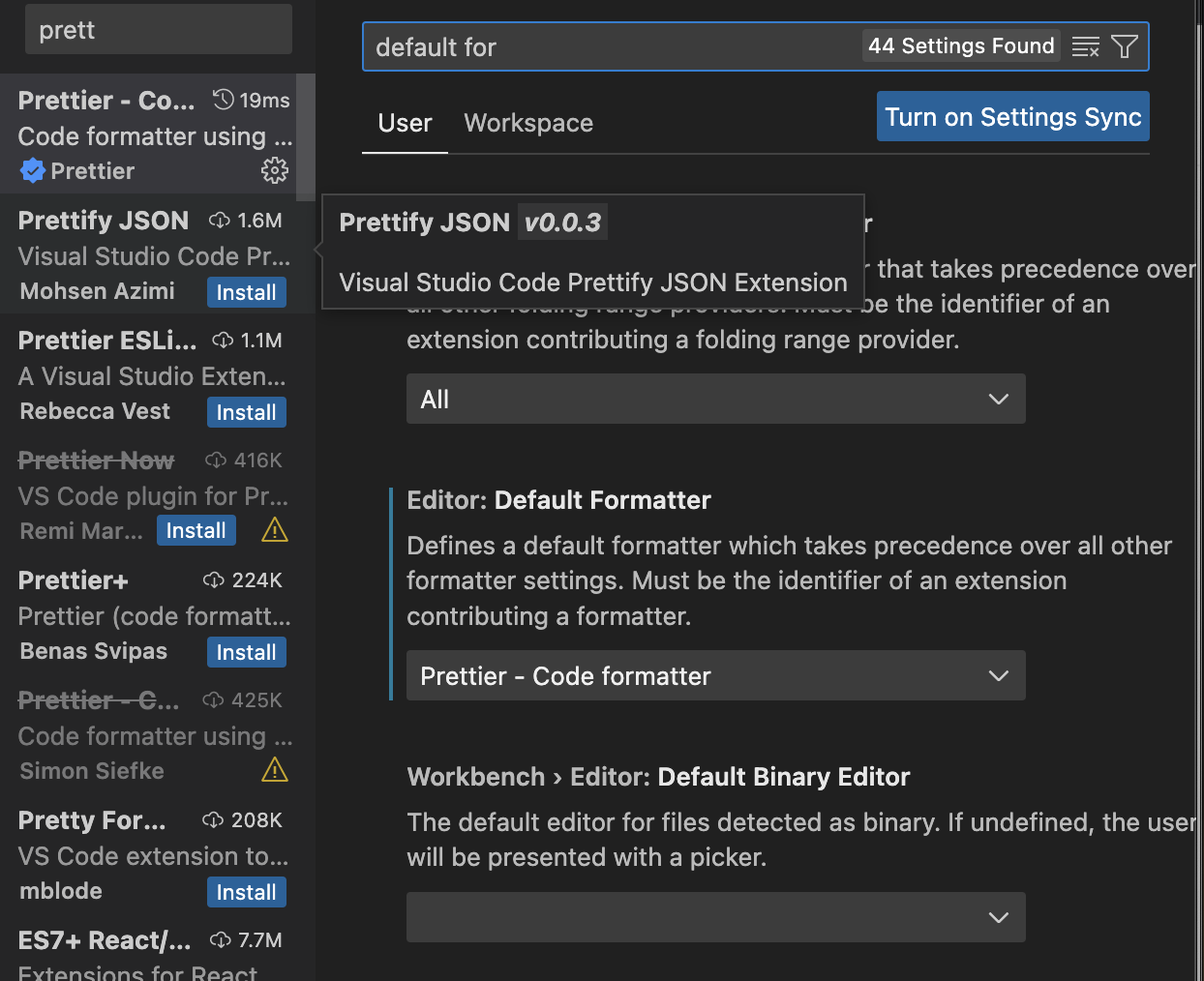This screenshot has height=981, width=1204.
Task: Click Turn on Settings Sync button
Action: (1013, 116)
